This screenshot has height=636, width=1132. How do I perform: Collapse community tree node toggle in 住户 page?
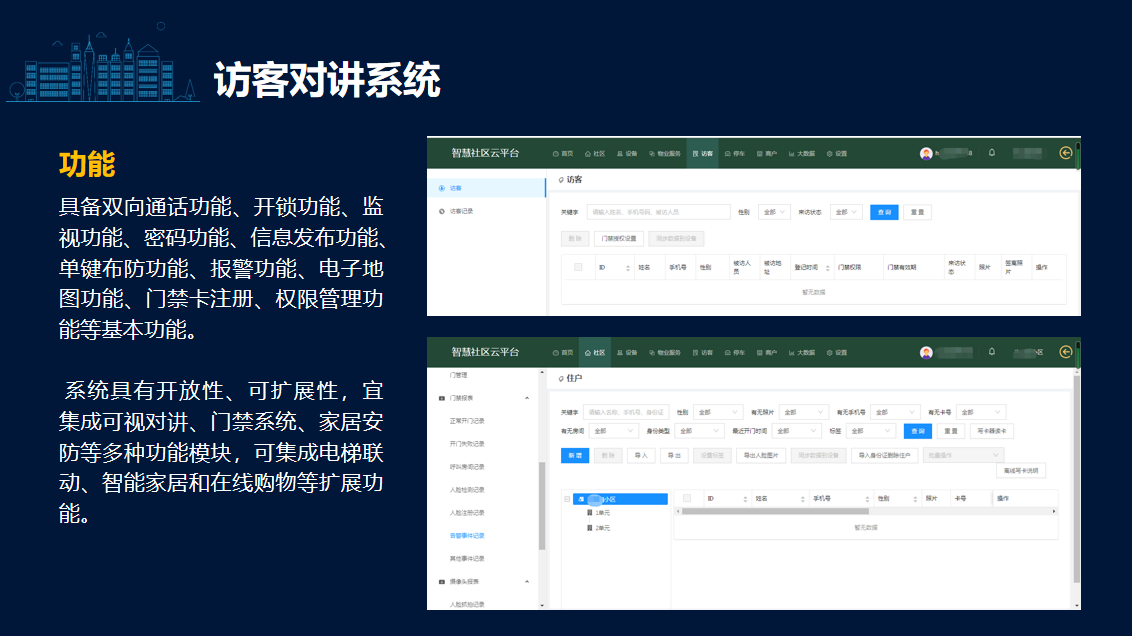point(567,499)
